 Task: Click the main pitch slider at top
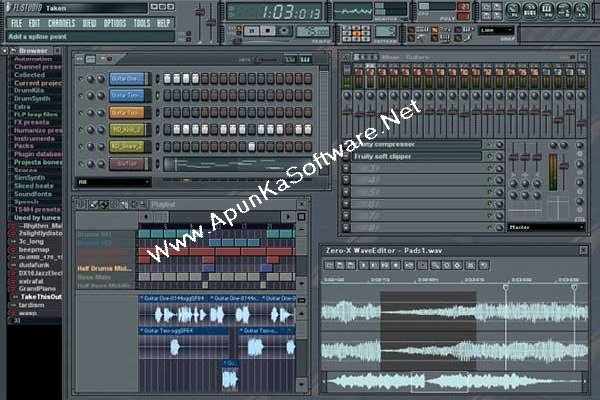pyautogui.click(x=211, y=23)
